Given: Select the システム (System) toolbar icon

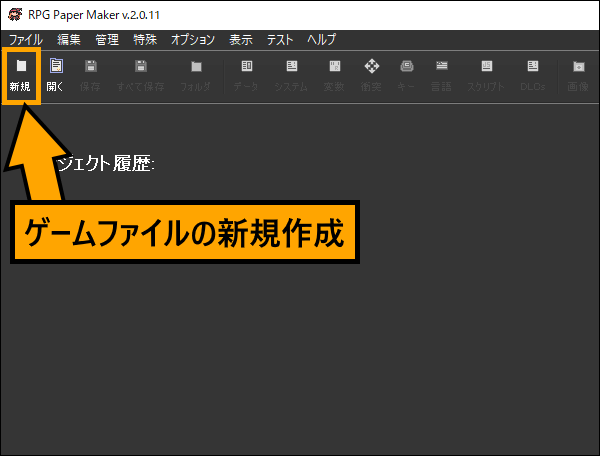Looking at the screenshot, I should (x=291, y=75).
